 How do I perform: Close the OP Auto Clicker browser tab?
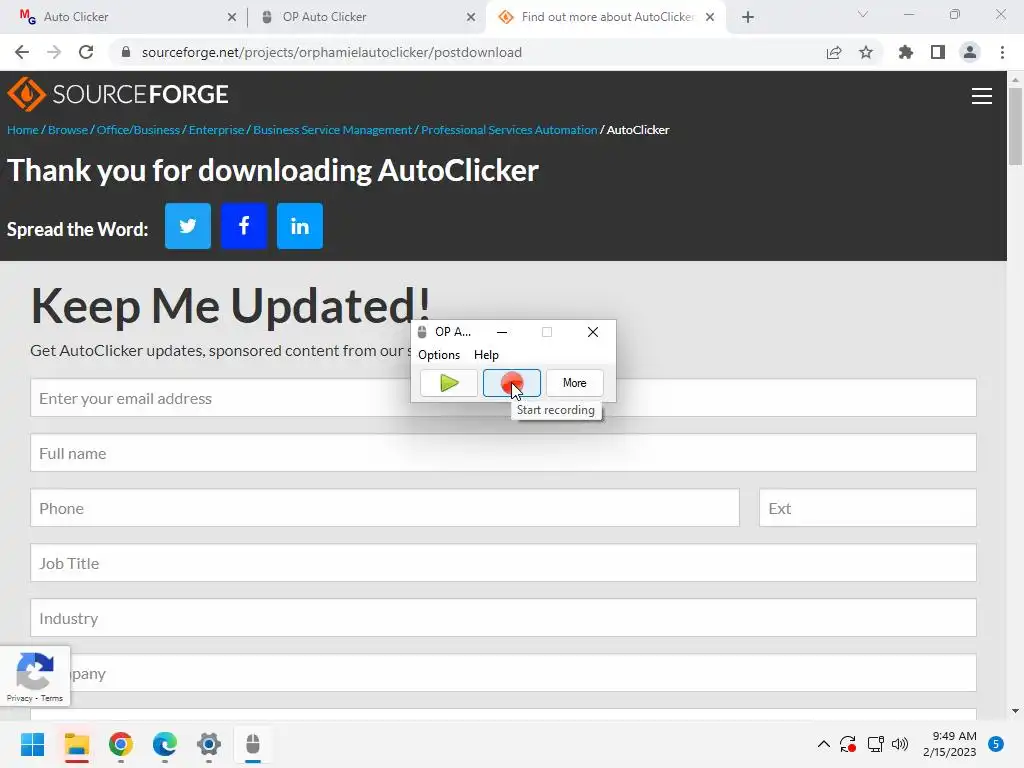[x=471, y=17]
